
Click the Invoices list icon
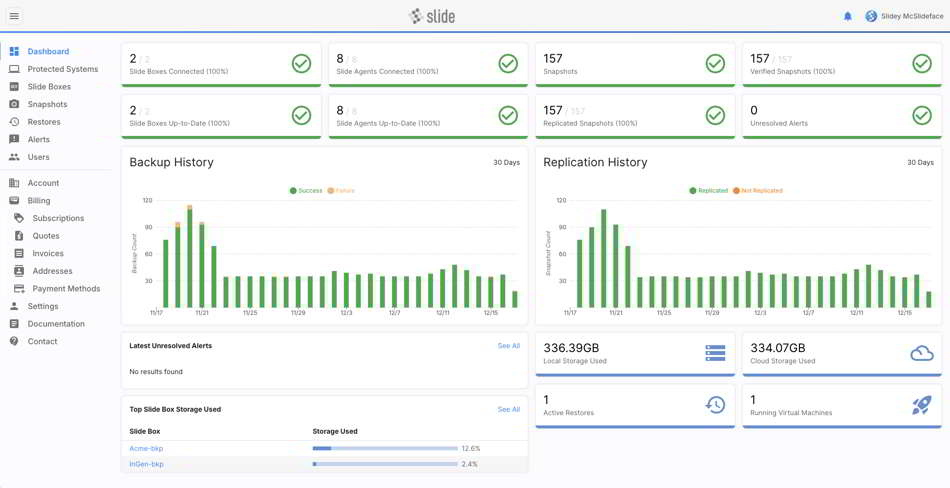19,253
